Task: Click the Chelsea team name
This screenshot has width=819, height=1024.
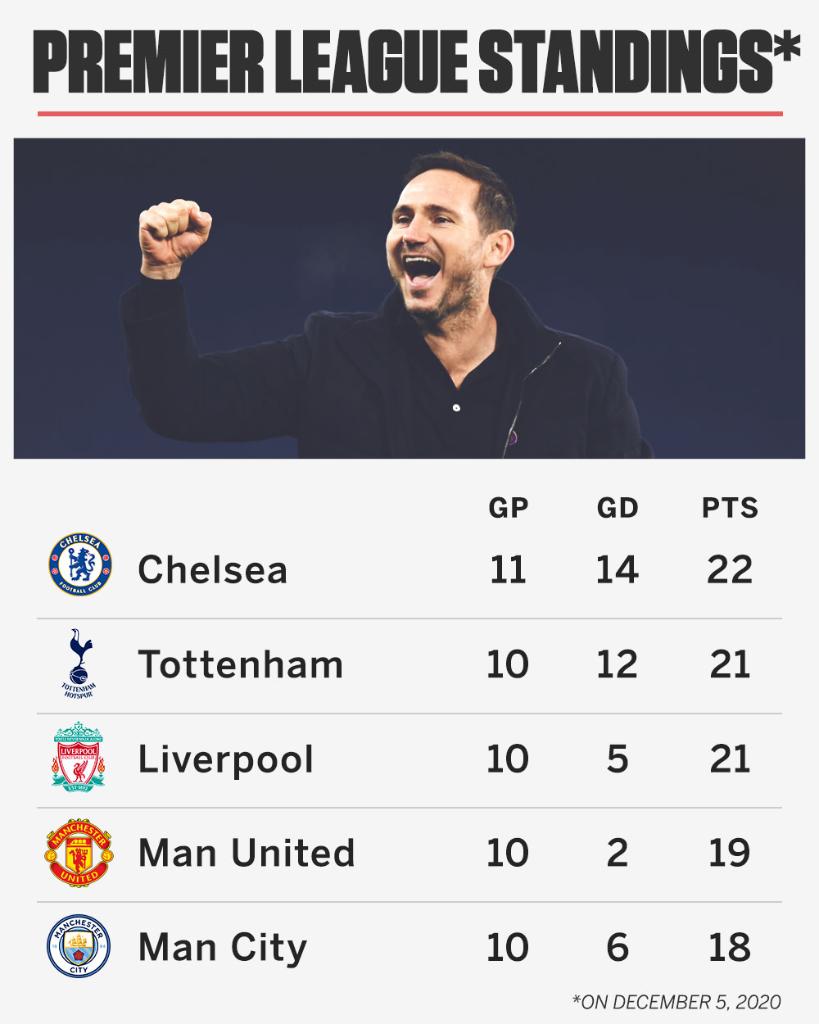Action: (212, 569)
